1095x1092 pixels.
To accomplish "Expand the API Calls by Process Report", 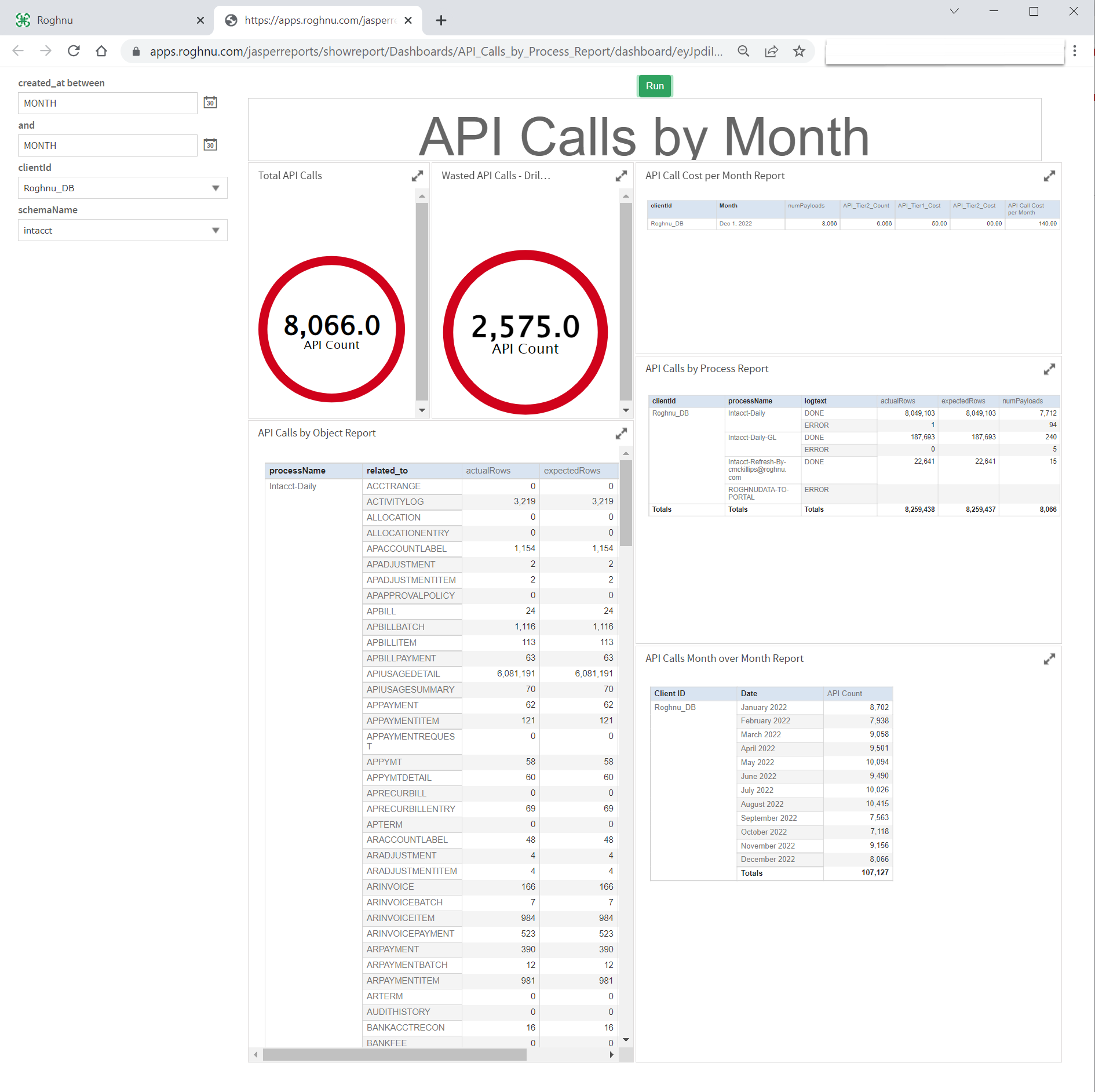I will coord(1049,369).
